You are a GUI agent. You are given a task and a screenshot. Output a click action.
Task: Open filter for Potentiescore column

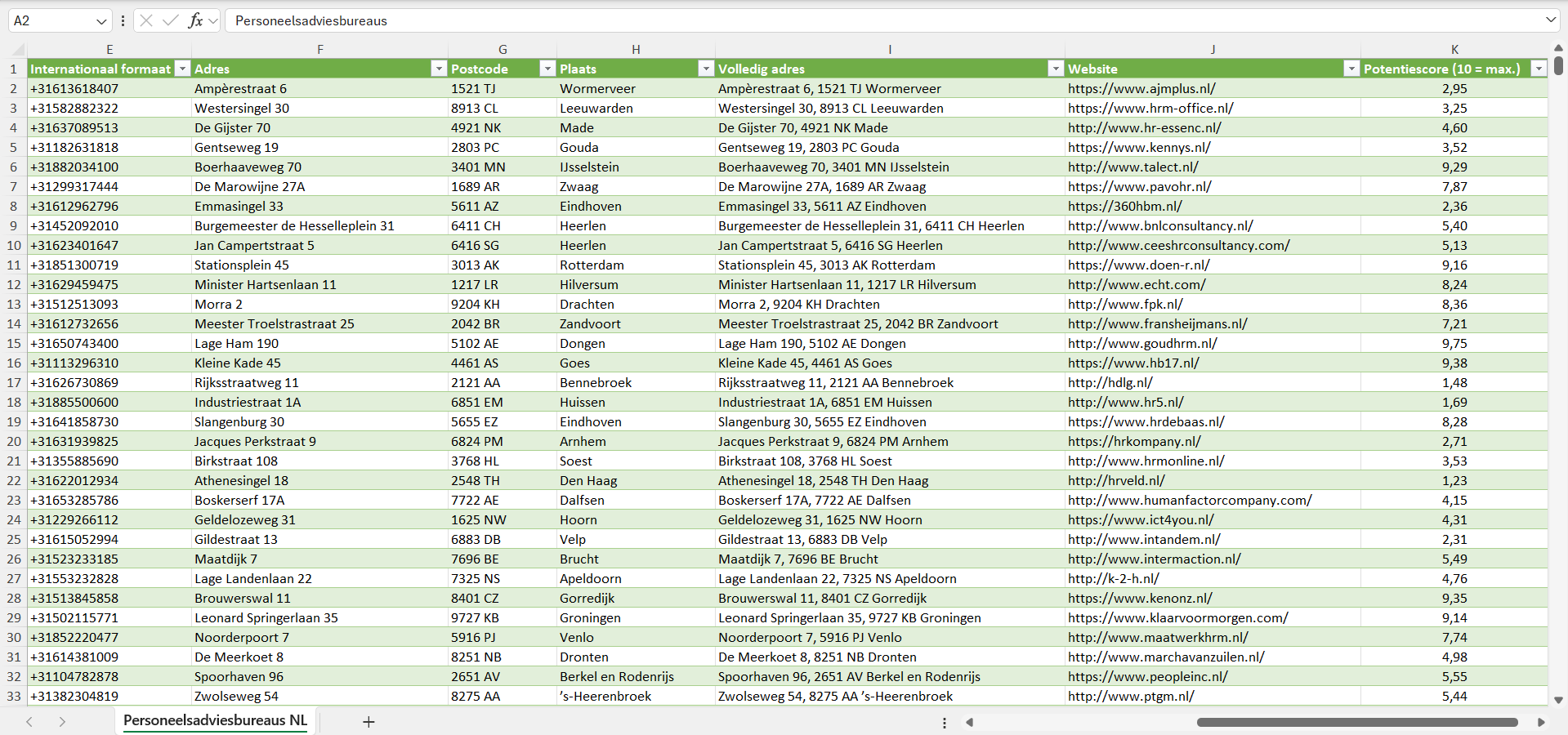point(1539,69)
